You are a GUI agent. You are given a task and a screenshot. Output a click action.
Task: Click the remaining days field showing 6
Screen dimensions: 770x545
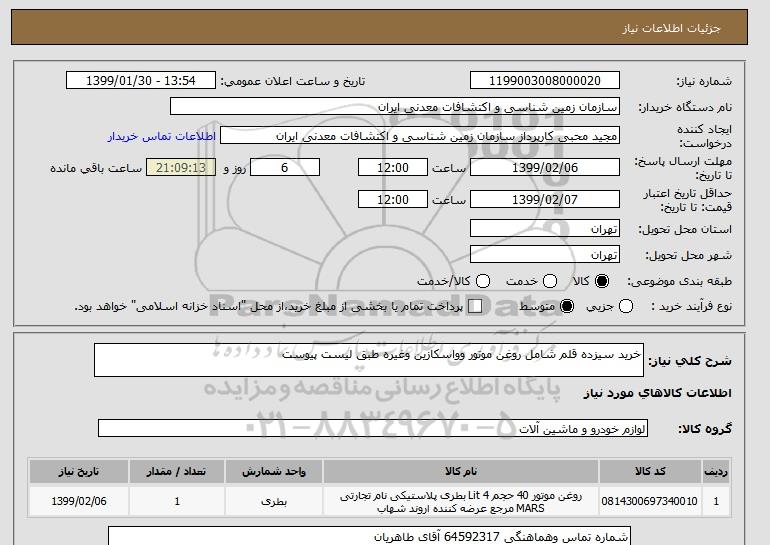click(x=285, y=167)
